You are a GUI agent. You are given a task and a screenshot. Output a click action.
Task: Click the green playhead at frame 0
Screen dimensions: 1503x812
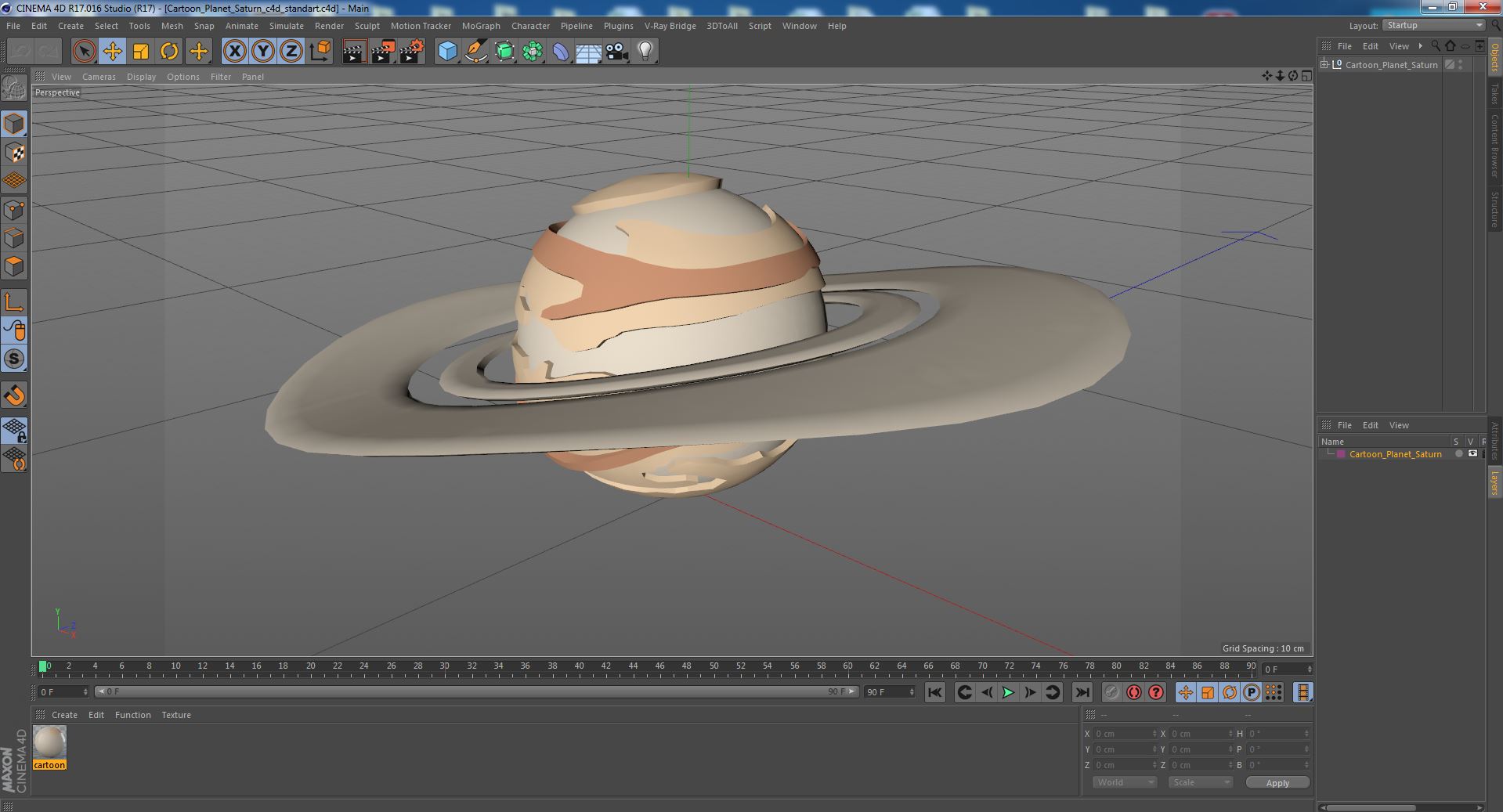[43, 667]
